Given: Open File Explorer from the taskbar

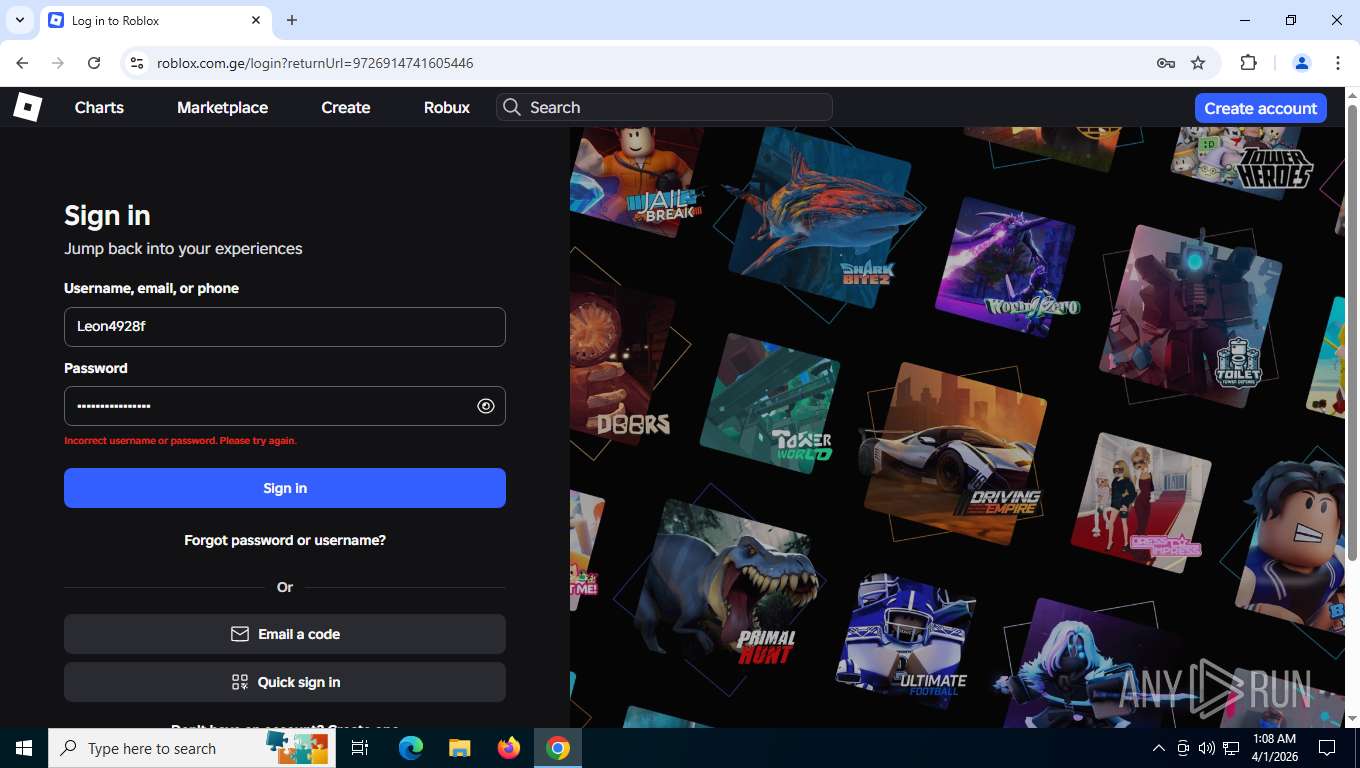Looking at the screenshot, I should tap(459, 748).
